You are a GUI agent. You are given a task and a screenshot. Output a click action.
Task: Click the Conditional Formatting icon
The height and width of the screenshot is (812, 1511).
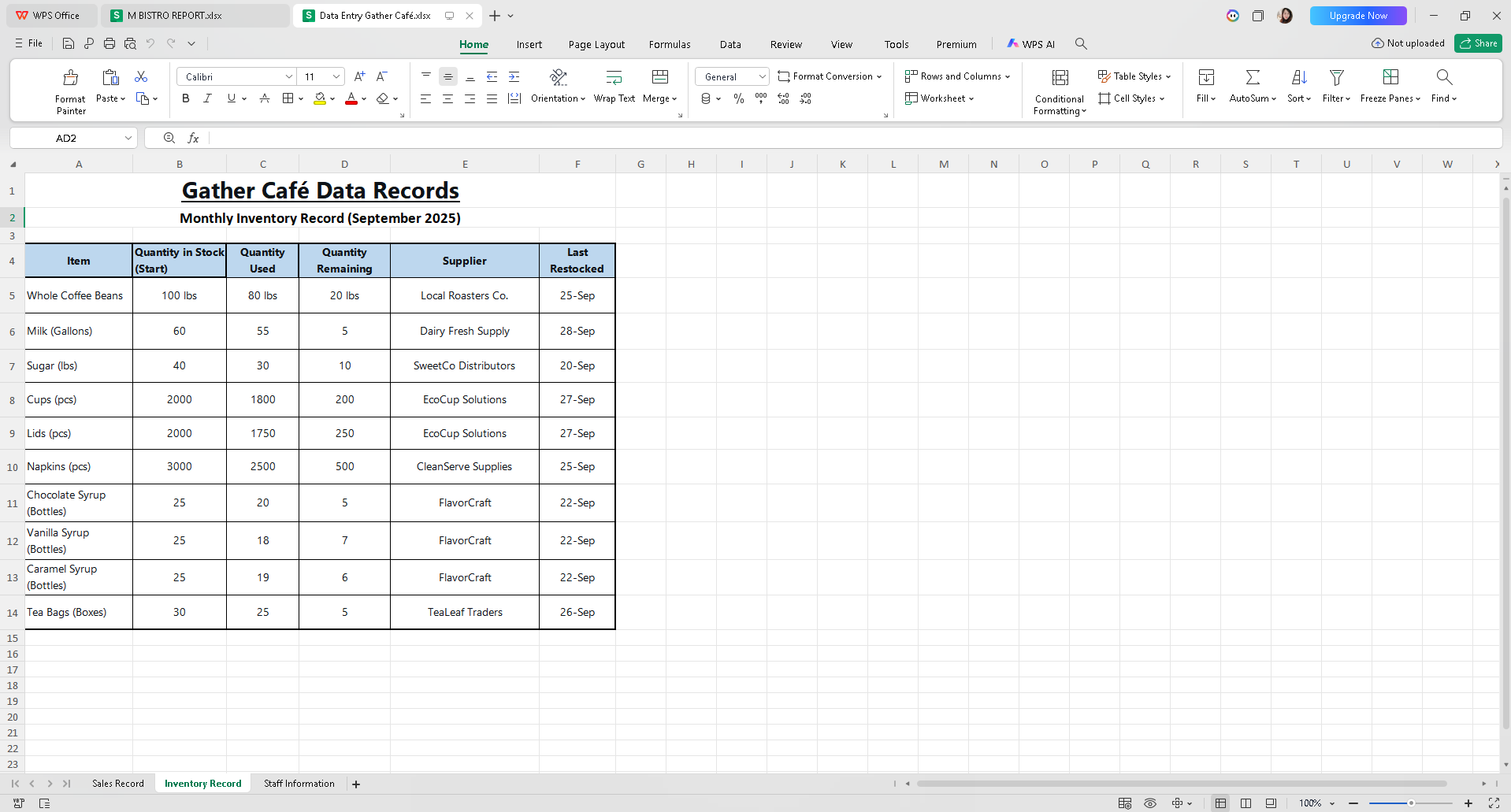click(1060, 77)
